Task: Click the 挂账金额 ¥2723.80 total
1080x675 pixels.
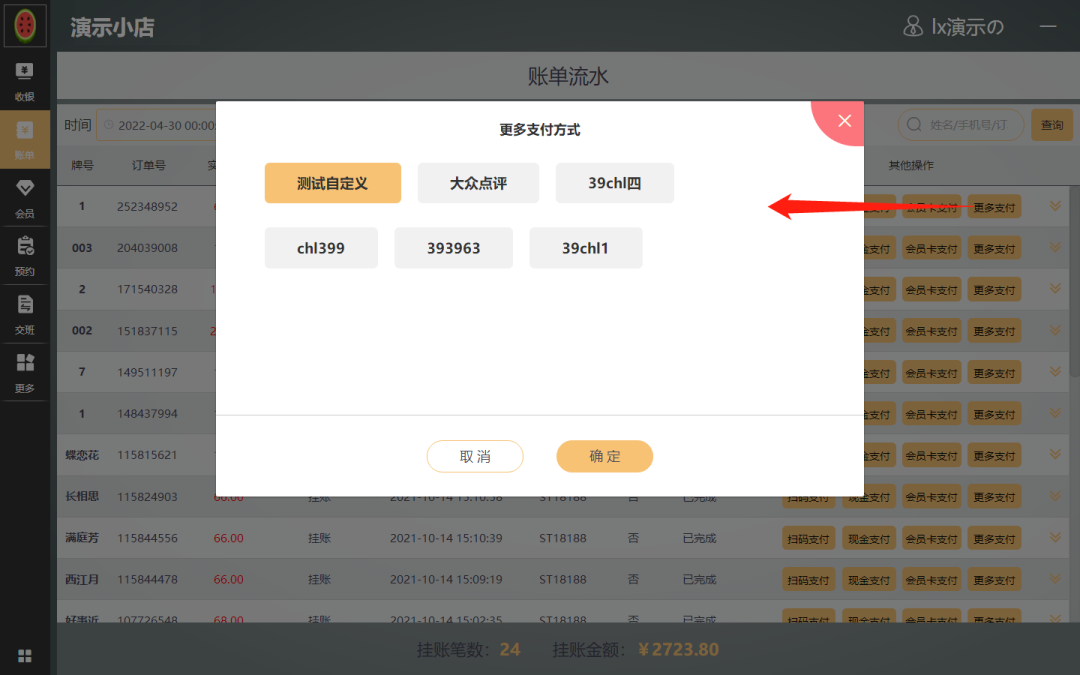Action: [x=636, y=650]
